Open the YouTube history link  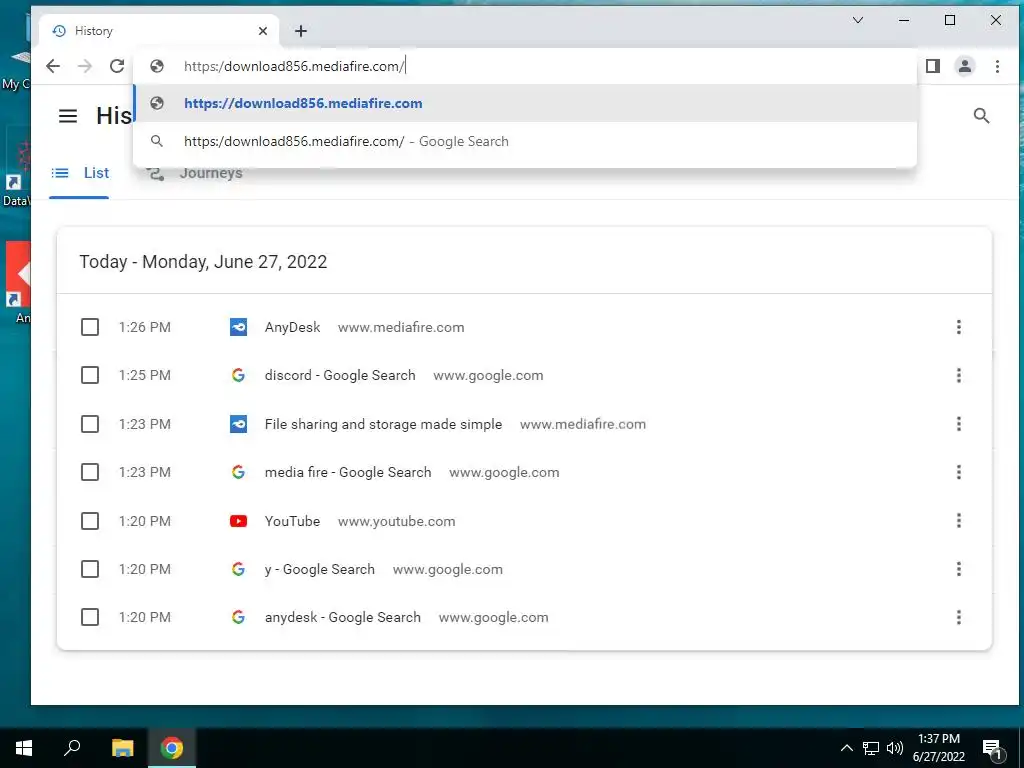(292, 521)
